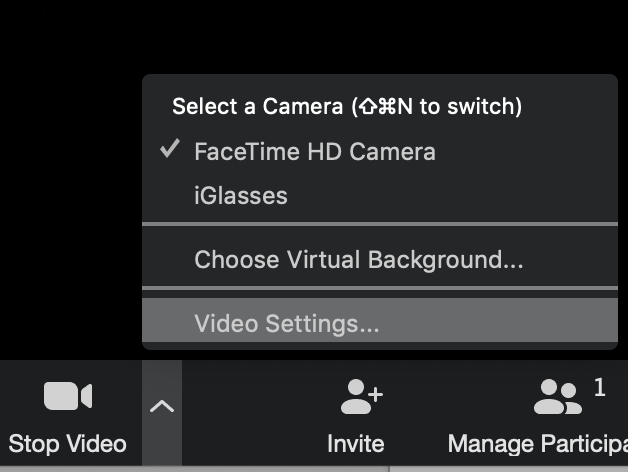628x472 pixels.
Task: Click the Invite text label
Action: coord(356,444)
